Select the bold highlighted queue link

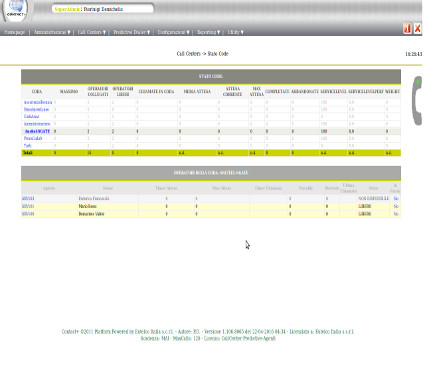[37, 131]
